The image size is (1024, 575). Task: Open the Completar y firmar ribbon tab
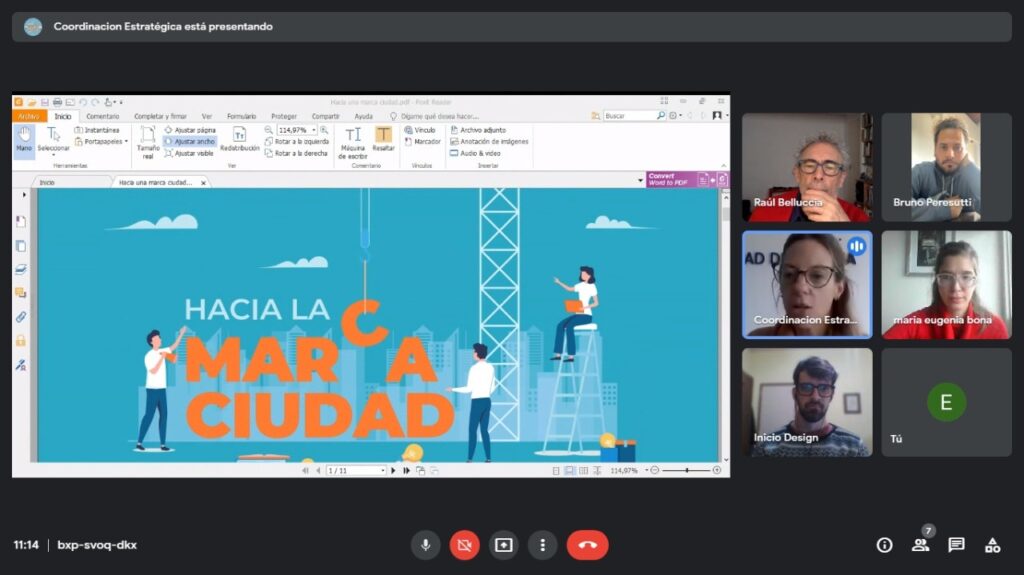(160, 116)
